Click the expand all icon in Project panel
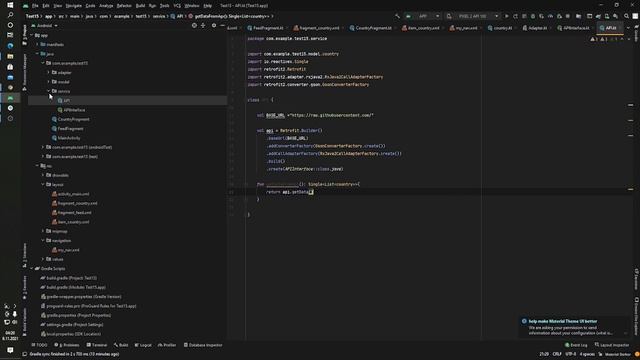The height and width of the screenshot is (360, 640). tap(203, 25)
